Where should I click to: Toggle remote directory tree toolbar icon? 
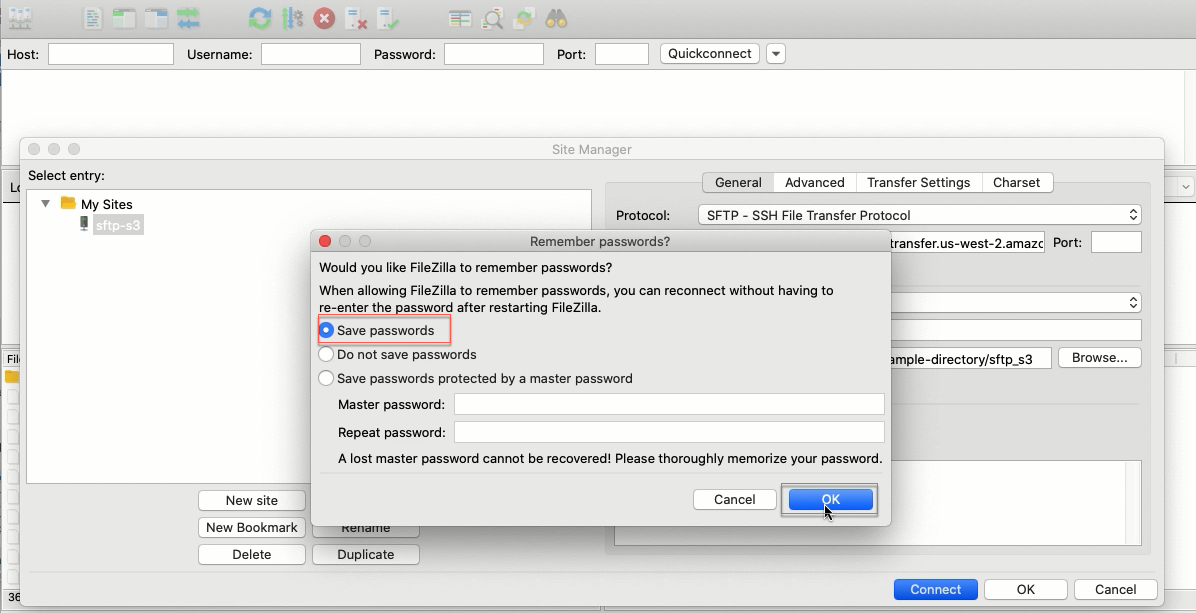(x=156, y=18)
